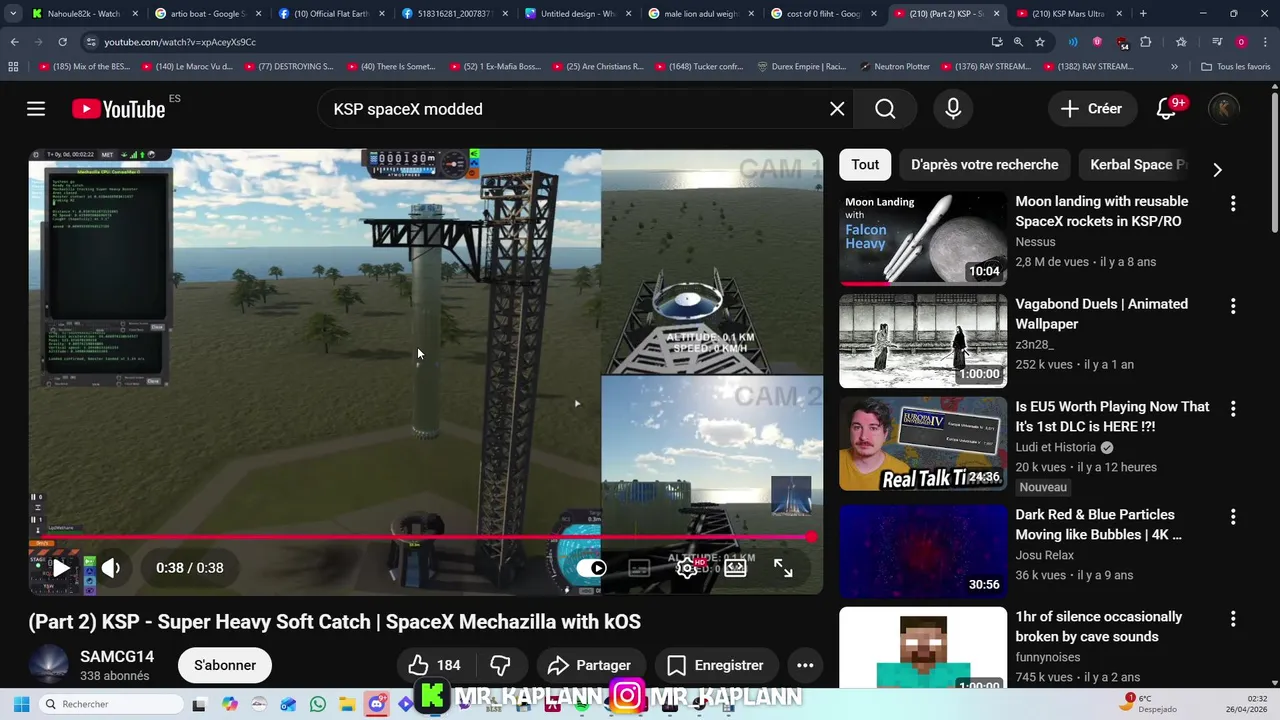Open the Tous les favoris folder
Viewport: 1280px width, 720px height.
[1236, 67]
